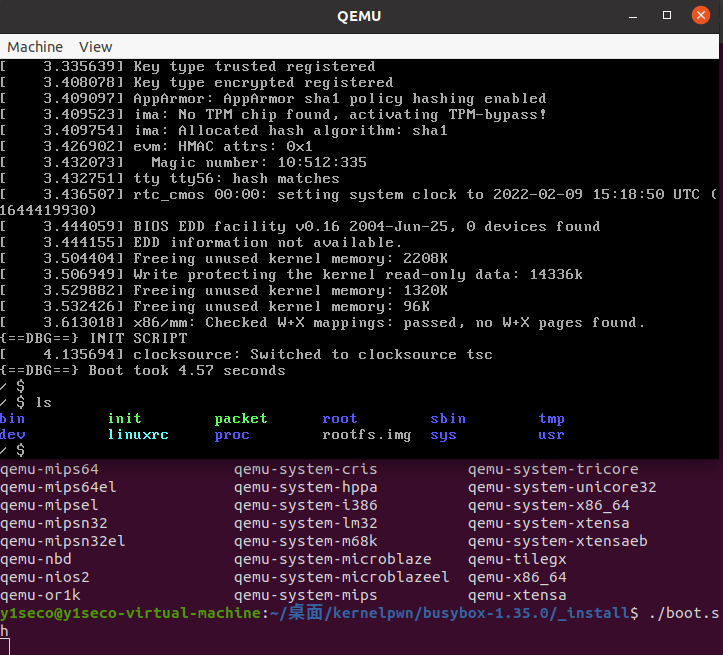Click 'sys' in ls output
The height and width of the screenshot is (655, 723).
click(443, 435)
